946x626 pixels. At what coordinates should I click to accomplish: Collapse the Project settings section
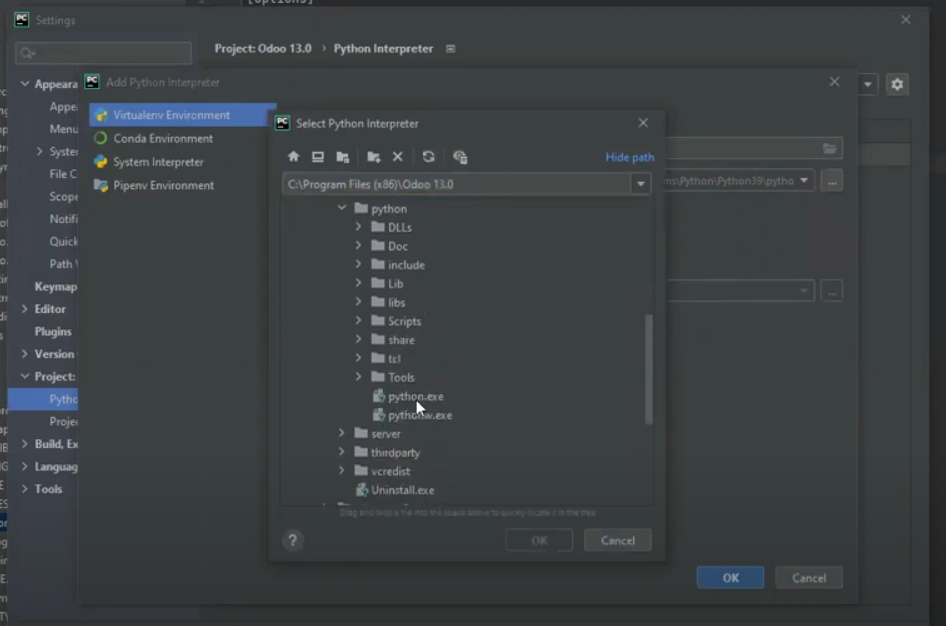point(25,376)
